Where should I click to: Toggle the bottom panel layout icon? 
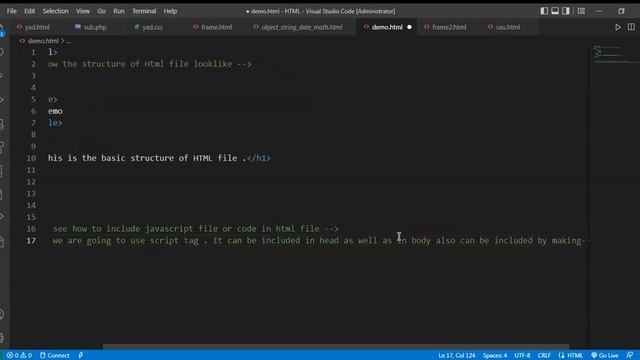(x=555, y=11)
